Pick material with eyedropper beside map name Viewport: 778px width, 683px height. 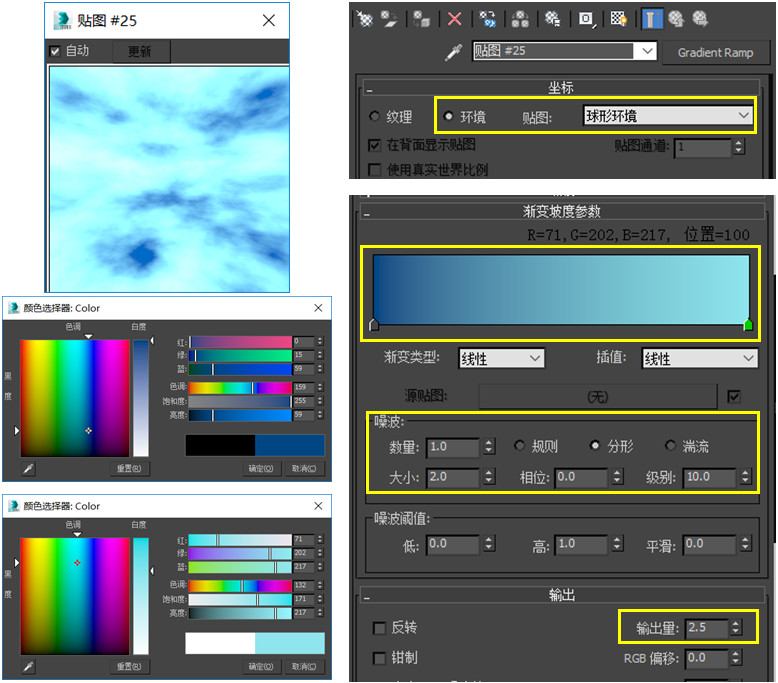click(453, 52)
